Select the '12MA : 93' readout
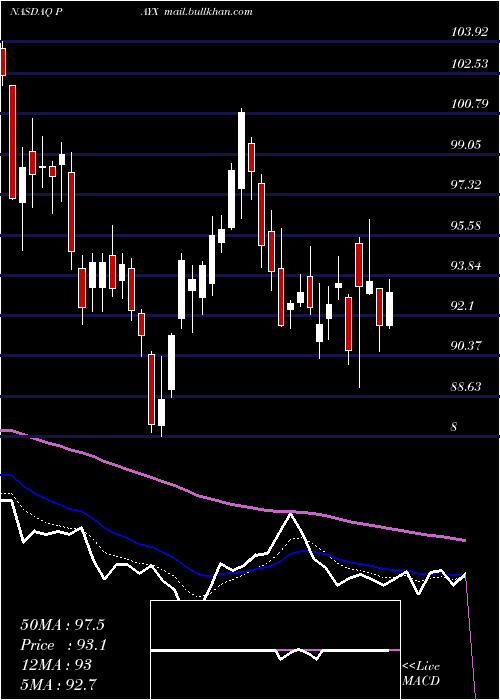 pos(56,665)
